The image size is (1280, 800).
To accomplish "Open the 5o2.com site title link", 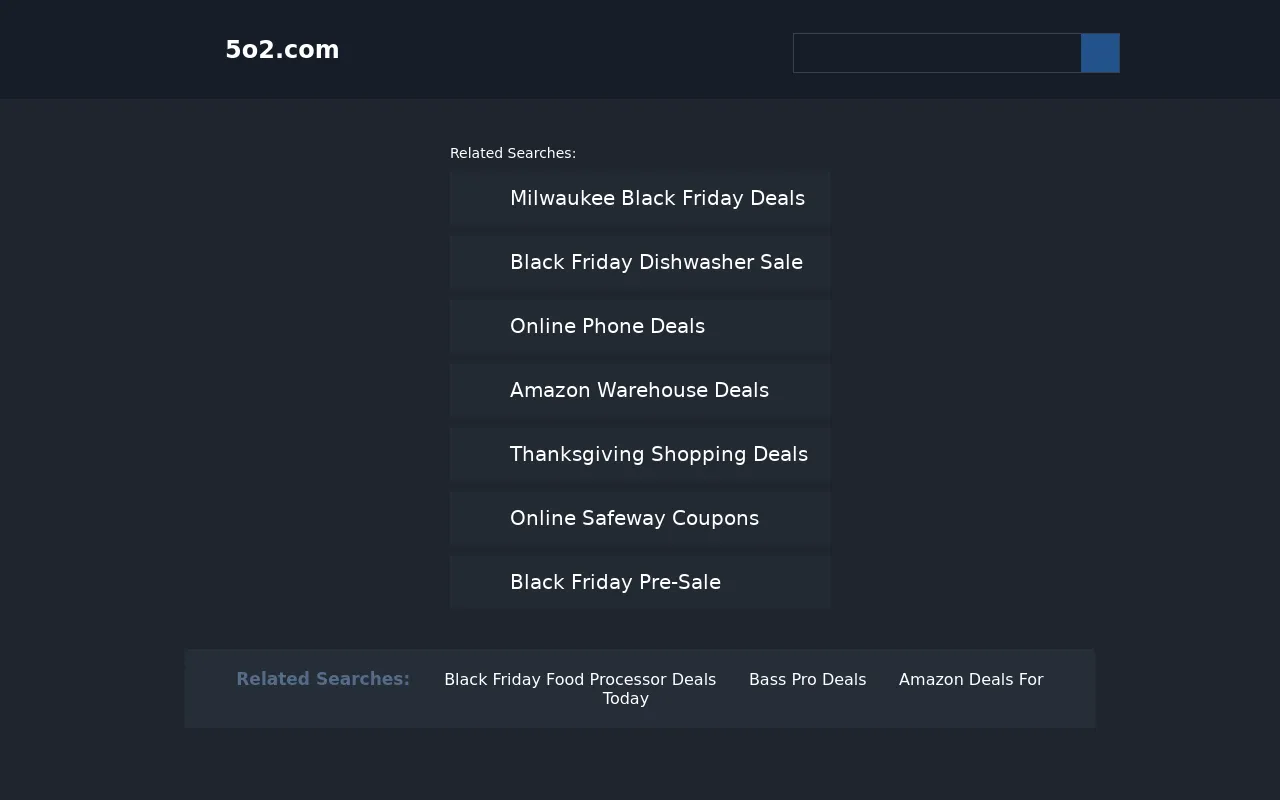I will pyautogui.click(x=282, y=50).
